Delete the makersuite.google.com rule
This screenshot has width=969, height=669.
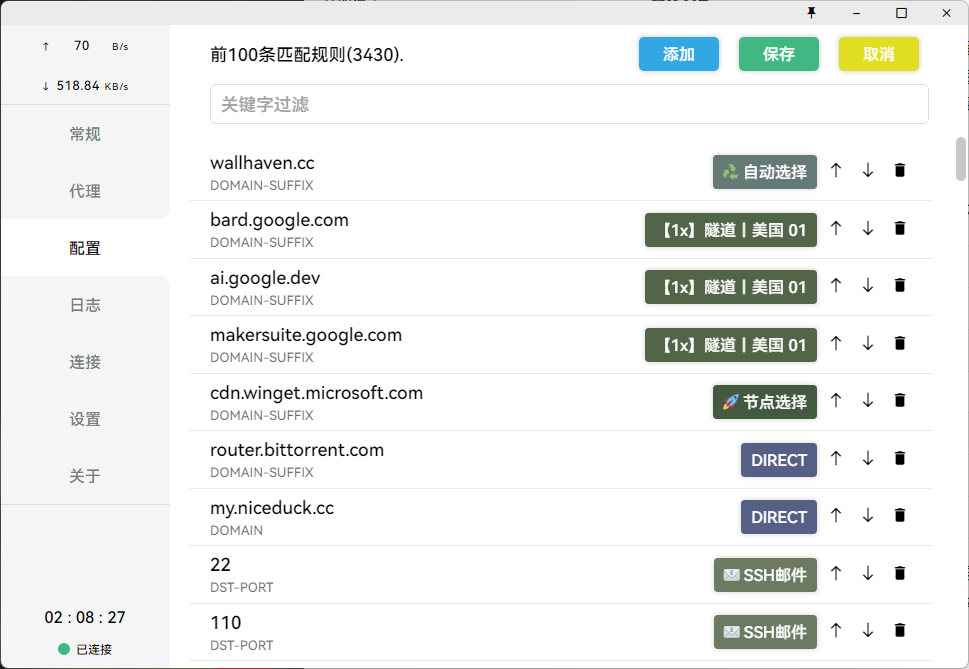tap(899, 344)
